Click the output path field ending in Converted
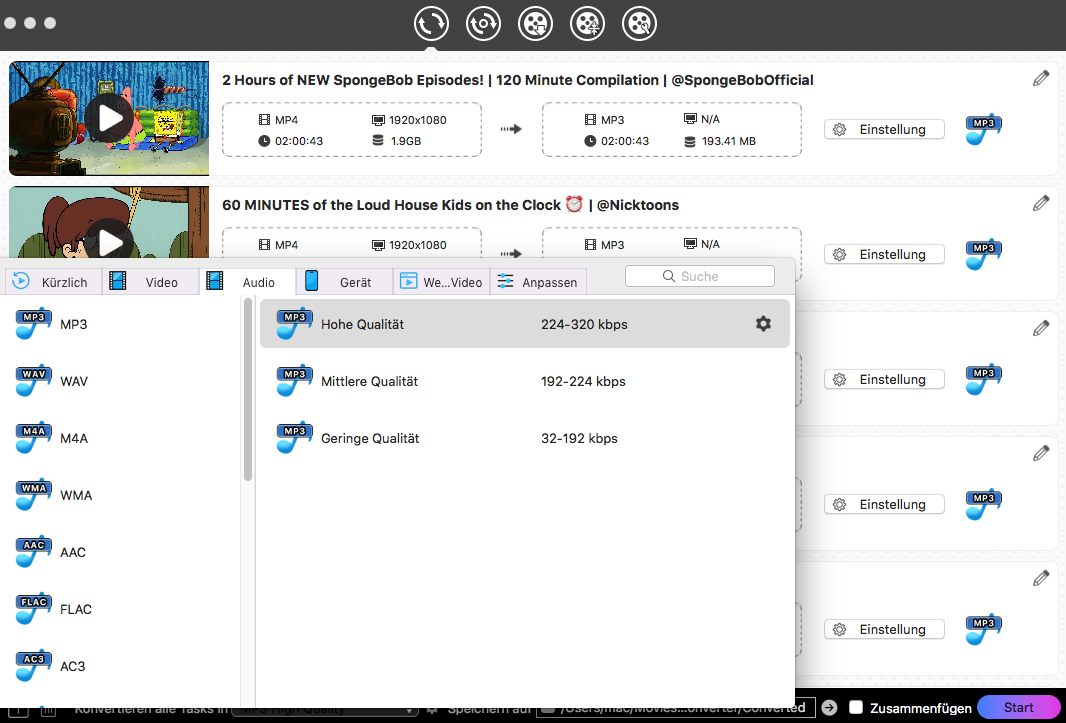 pyautogui.click(x=676, y=707)
